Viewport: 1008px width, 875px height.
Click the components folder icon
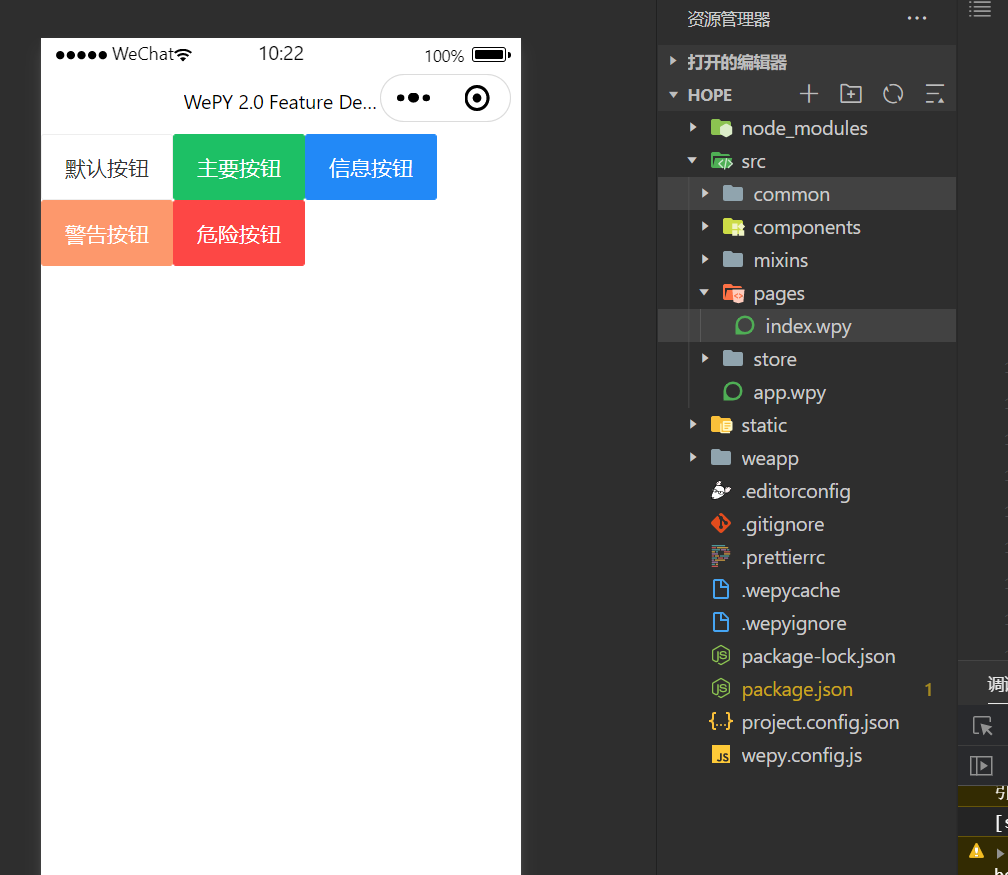coord(733,227)
